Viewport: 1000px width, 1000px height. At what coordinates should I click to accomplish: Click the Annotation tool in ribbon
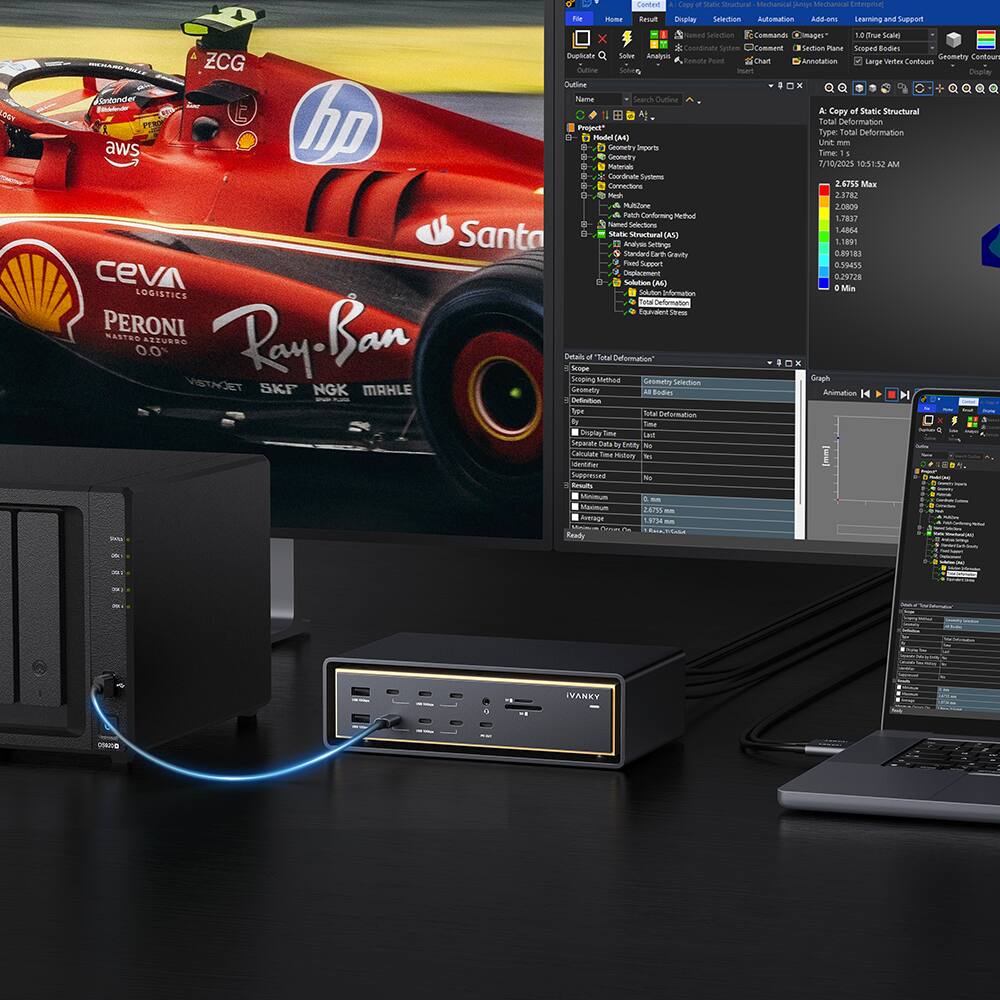point(814,61)
